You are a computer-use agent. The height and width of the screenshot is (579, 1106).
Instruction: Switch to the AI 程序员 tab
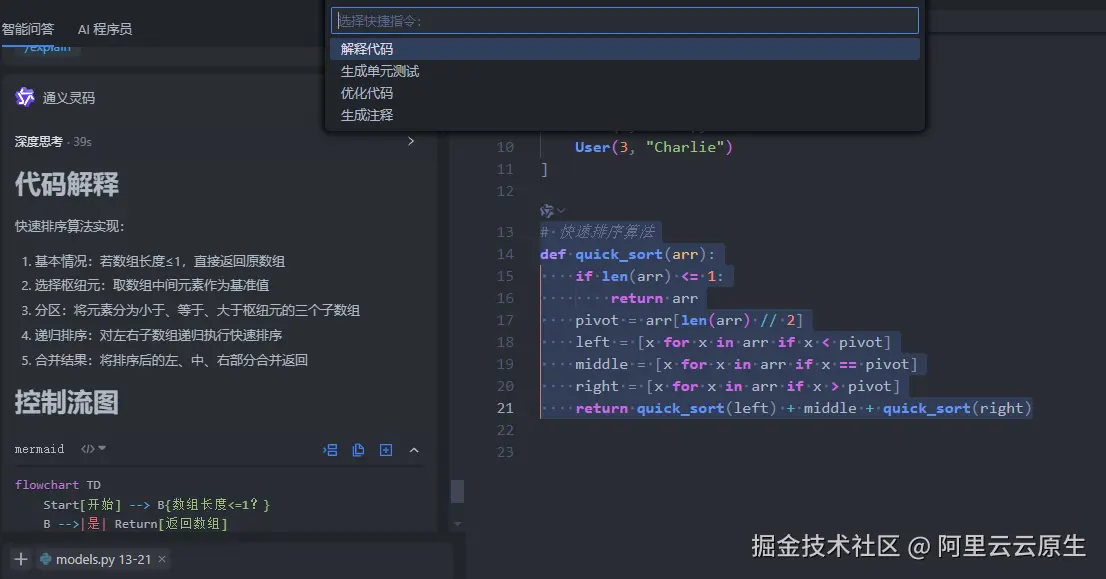coord(104,29)
